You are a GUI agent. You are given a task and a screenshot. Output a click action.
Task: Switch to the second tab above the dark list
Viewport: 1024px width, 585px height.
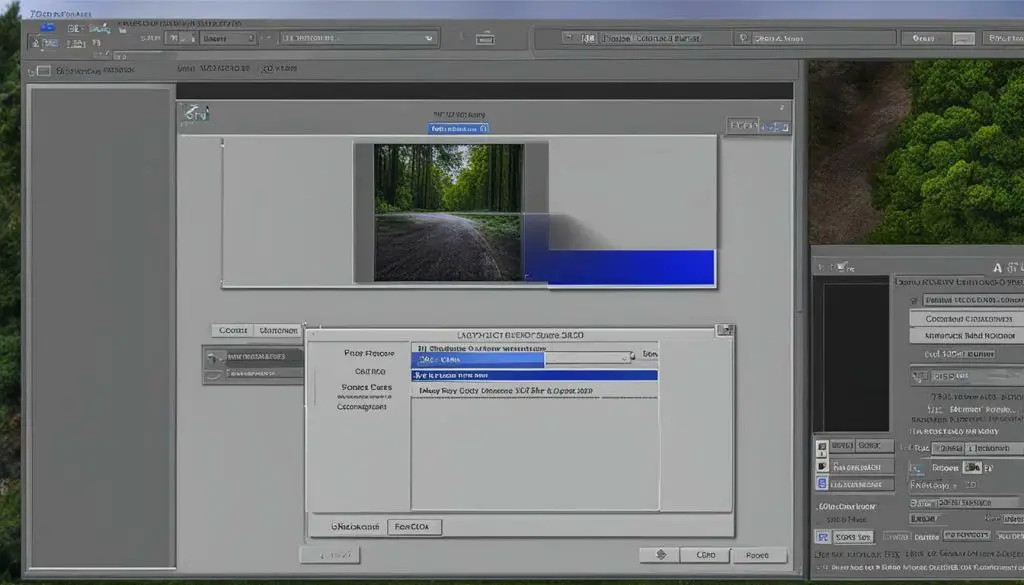tap(278, 330)
